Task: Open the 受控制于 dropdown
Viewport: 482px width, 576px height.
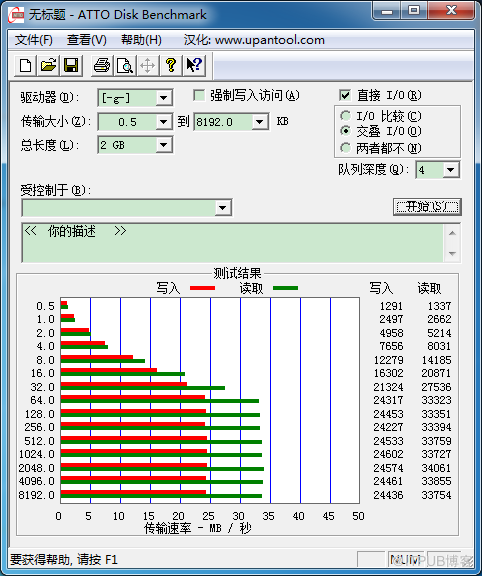Action: pos(223,208)
